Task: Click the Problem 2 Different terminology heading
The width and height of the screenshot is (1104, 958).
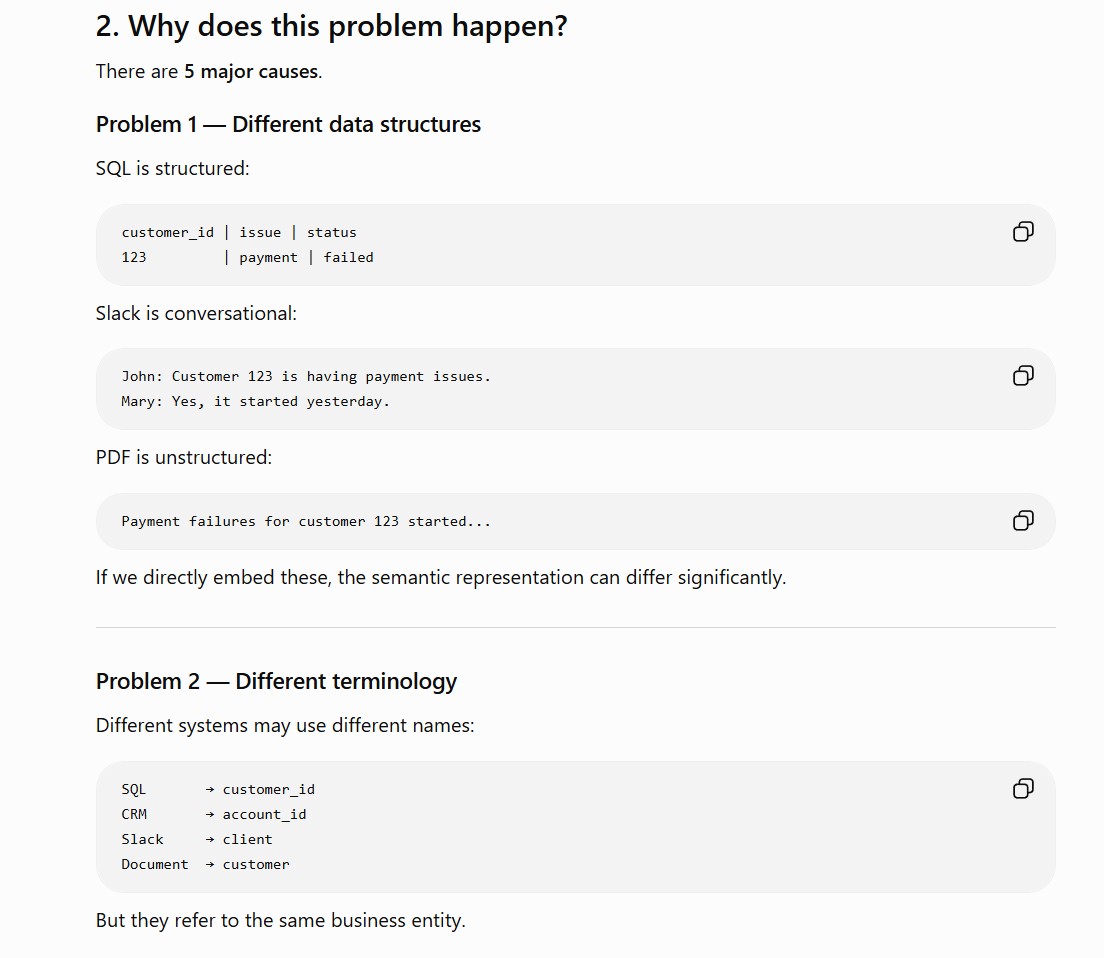Action: pyautogui.click(x=276, y=681)
